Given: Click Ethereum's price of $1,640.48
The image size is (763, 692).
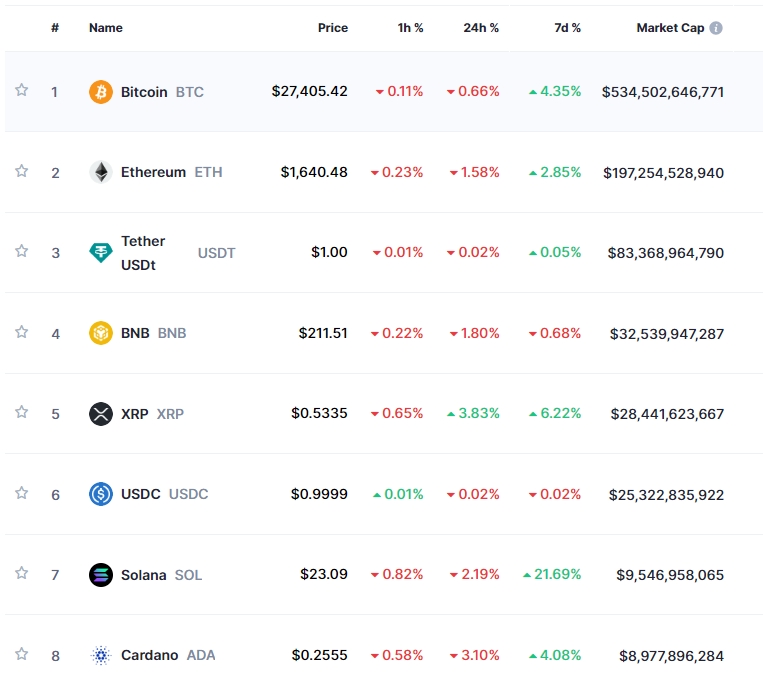Looking at the screenshot, I should click(x=314, y=172).
